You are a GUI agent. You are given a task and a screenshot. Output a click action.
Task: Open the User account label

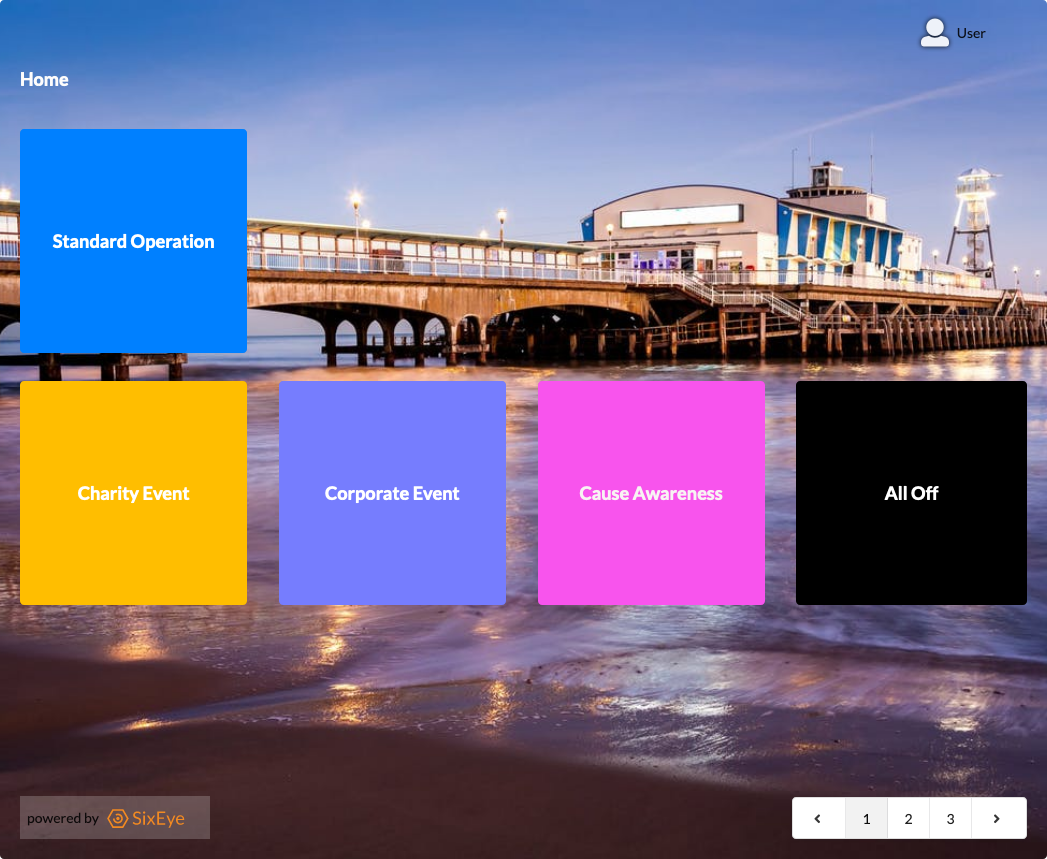[x=970, y=33]
